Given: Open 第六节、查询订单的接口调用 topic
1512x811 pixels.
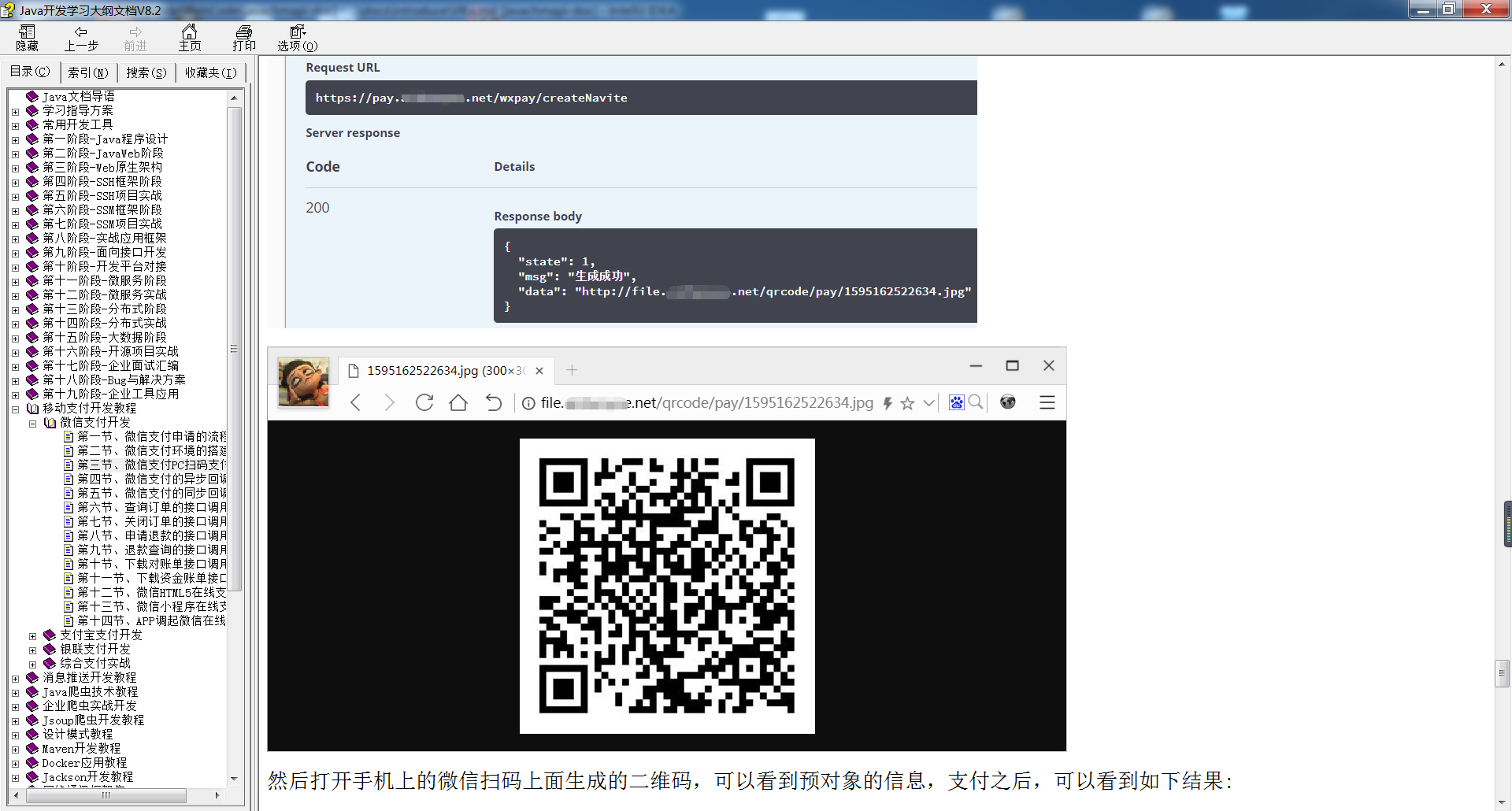Looking at the screenshot, I should click(x=151, y=507).
